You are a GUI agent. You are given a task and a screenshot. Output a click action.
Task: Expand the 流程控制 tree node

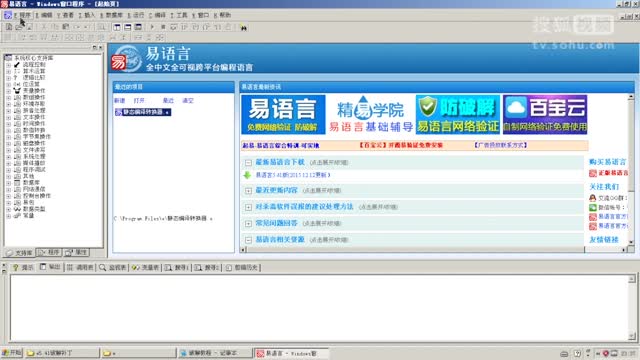pos(9,64)
